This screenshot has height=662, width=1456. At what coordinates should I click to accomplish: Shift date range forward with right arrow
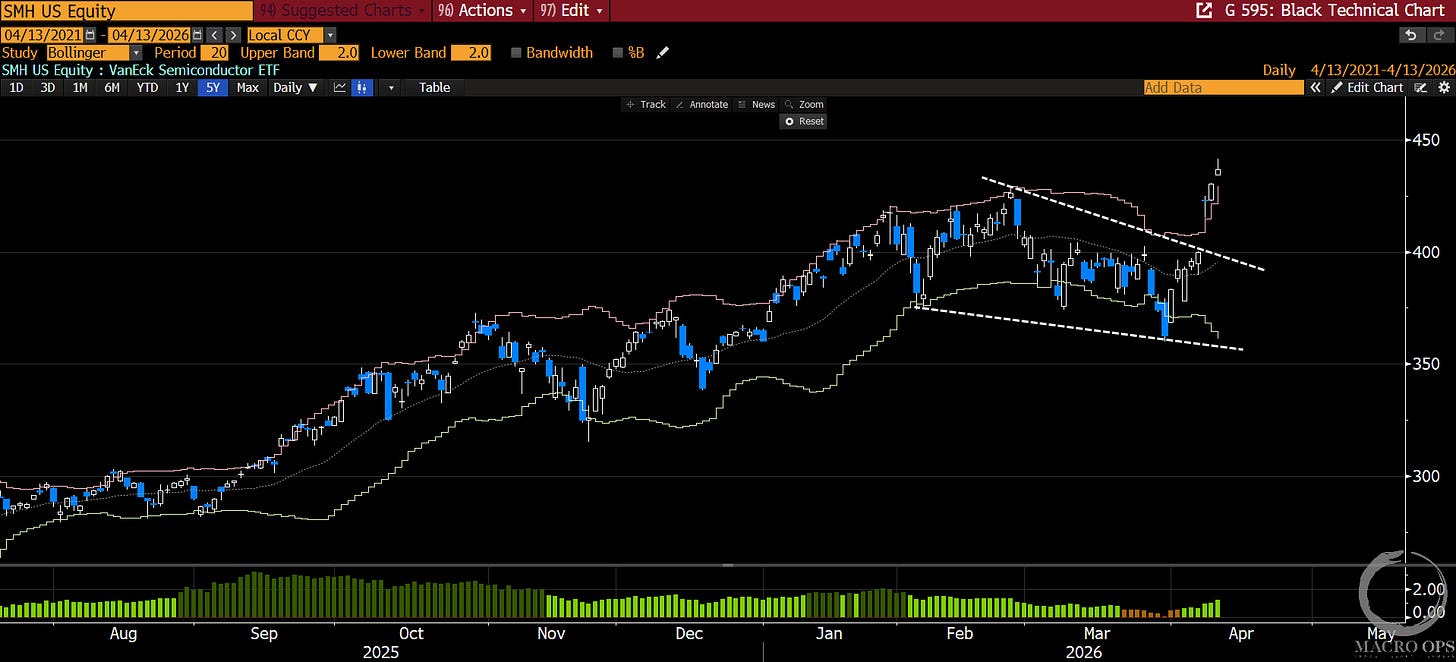[x=233, y=35]
